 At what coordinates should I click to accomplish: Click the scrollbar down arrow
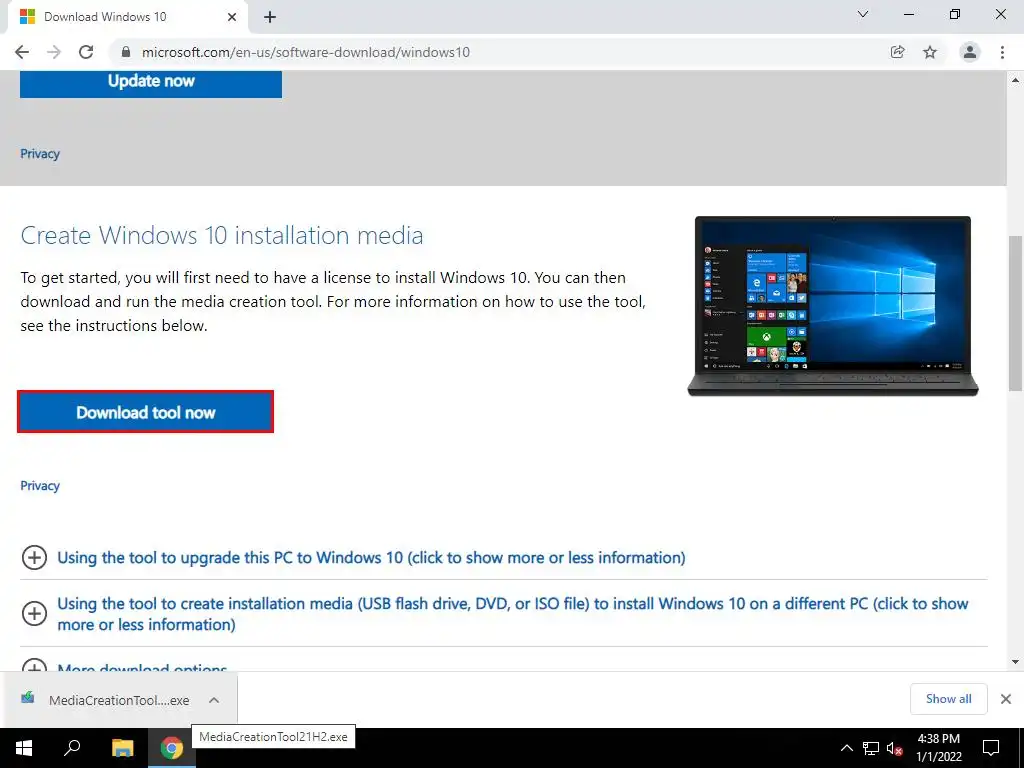click(1016, 662)
